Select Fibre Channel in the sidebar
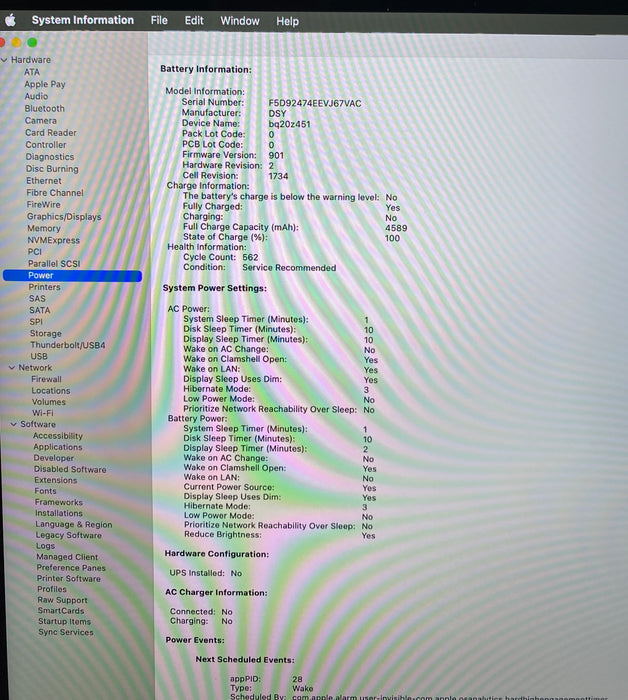 pos(55,193)
